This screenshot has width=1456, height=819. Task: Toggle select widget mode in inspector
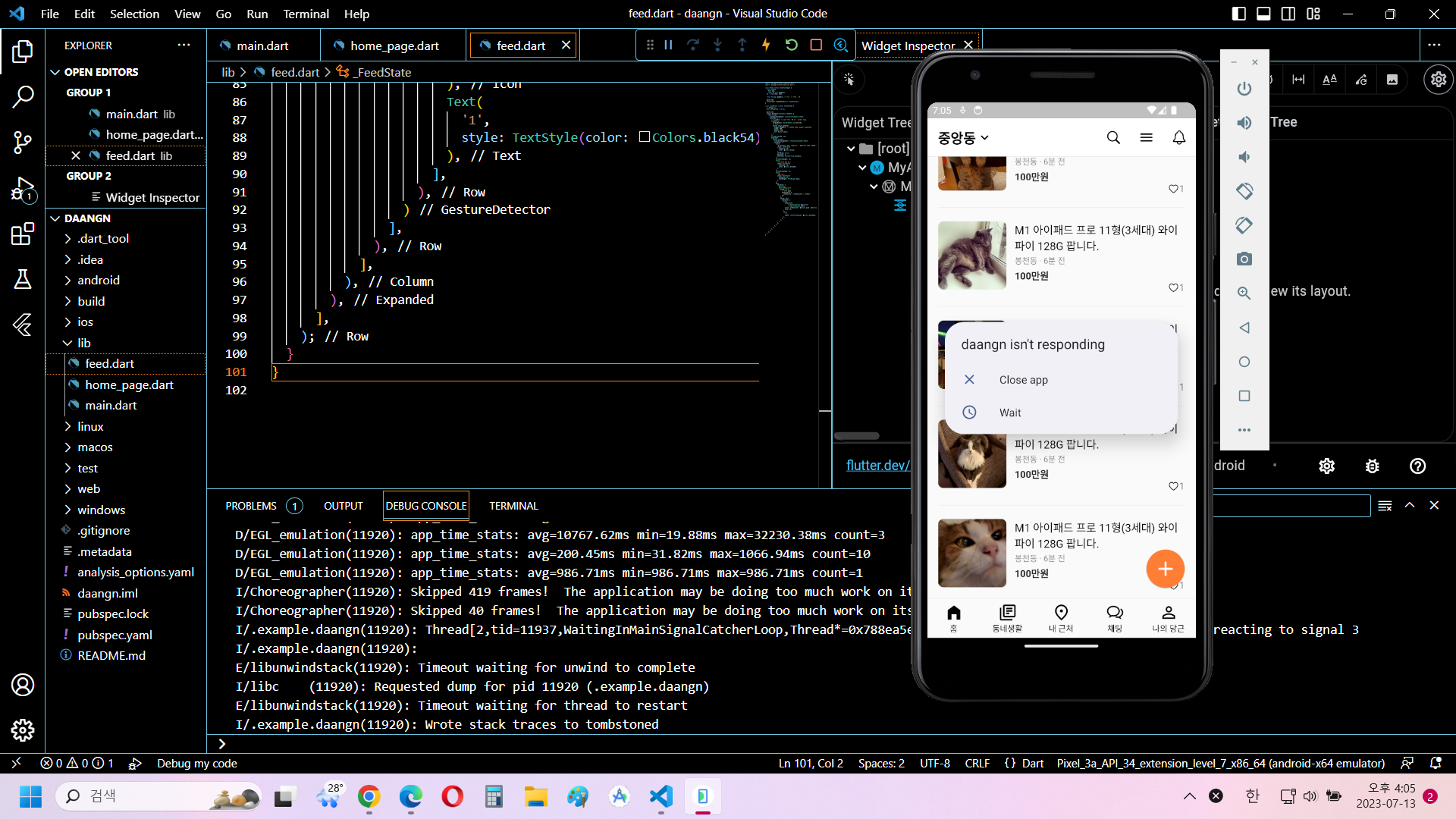849,80
